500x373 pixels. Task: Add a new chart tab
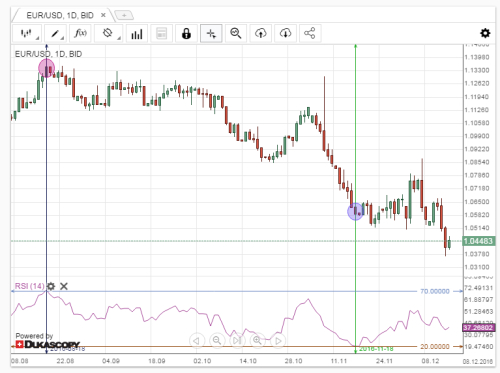[x=124, y=15]
